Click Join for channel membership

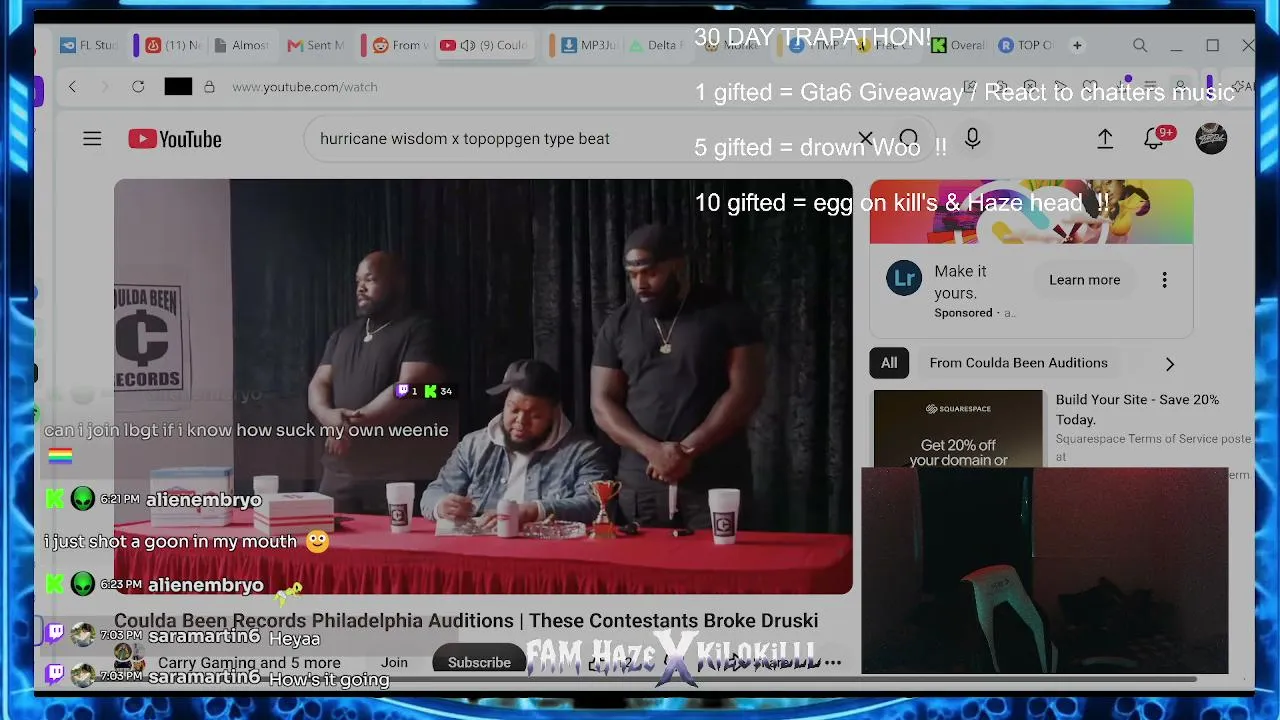point(394,662)
